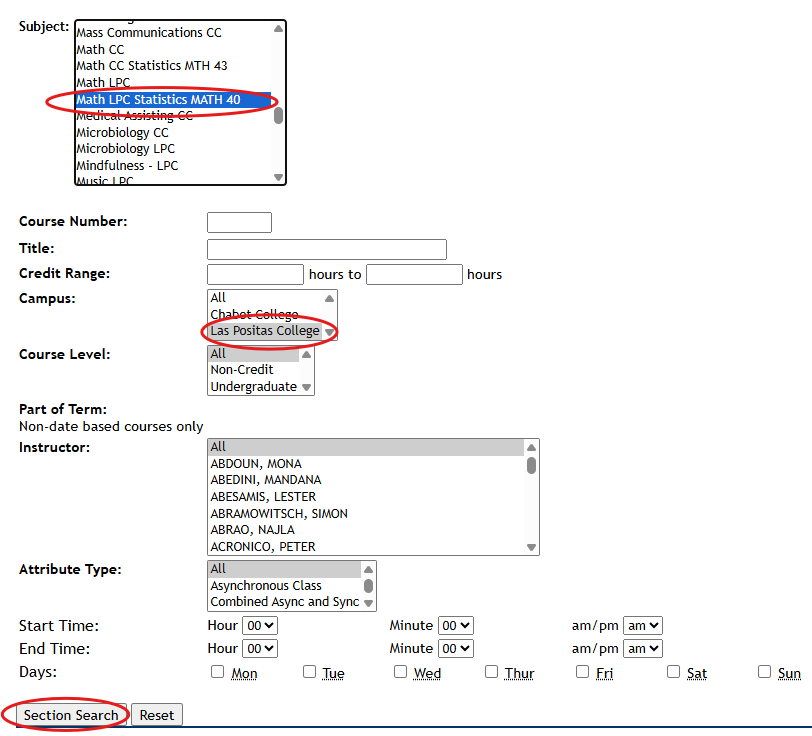Click the Instructor list scroll up arrow
Image resolution: width=812 pixels, height=736 pixels.
click(531, 448)
